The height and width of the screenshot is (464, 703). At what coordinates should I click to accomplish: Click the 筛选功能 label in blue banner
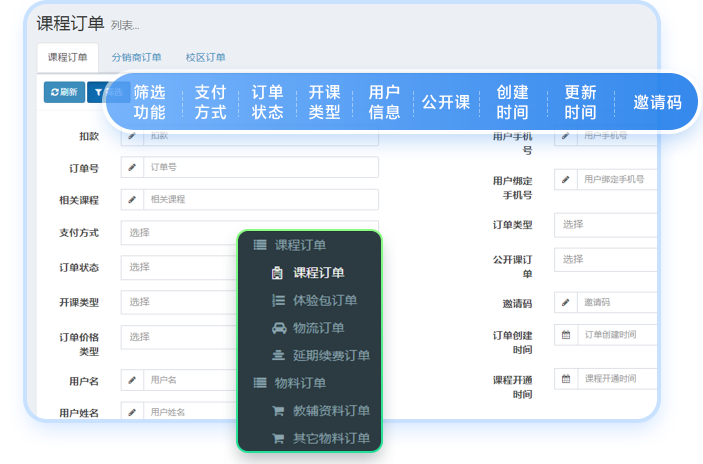pos(150,102)
